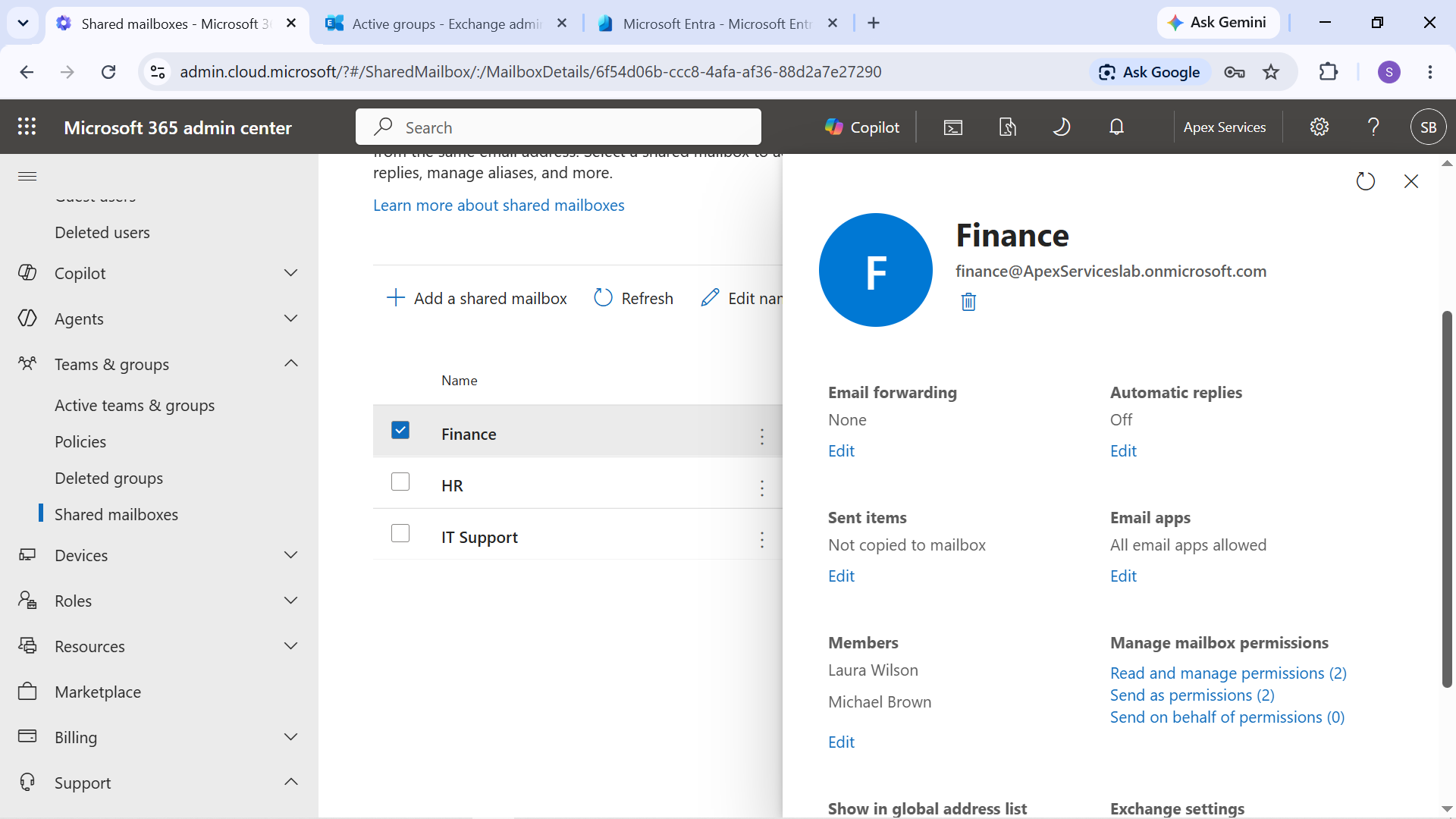The width and height of the screenshot is (1456, 819).
Task: Open Send on behalf of permissions (0)
Action: 1227,717
